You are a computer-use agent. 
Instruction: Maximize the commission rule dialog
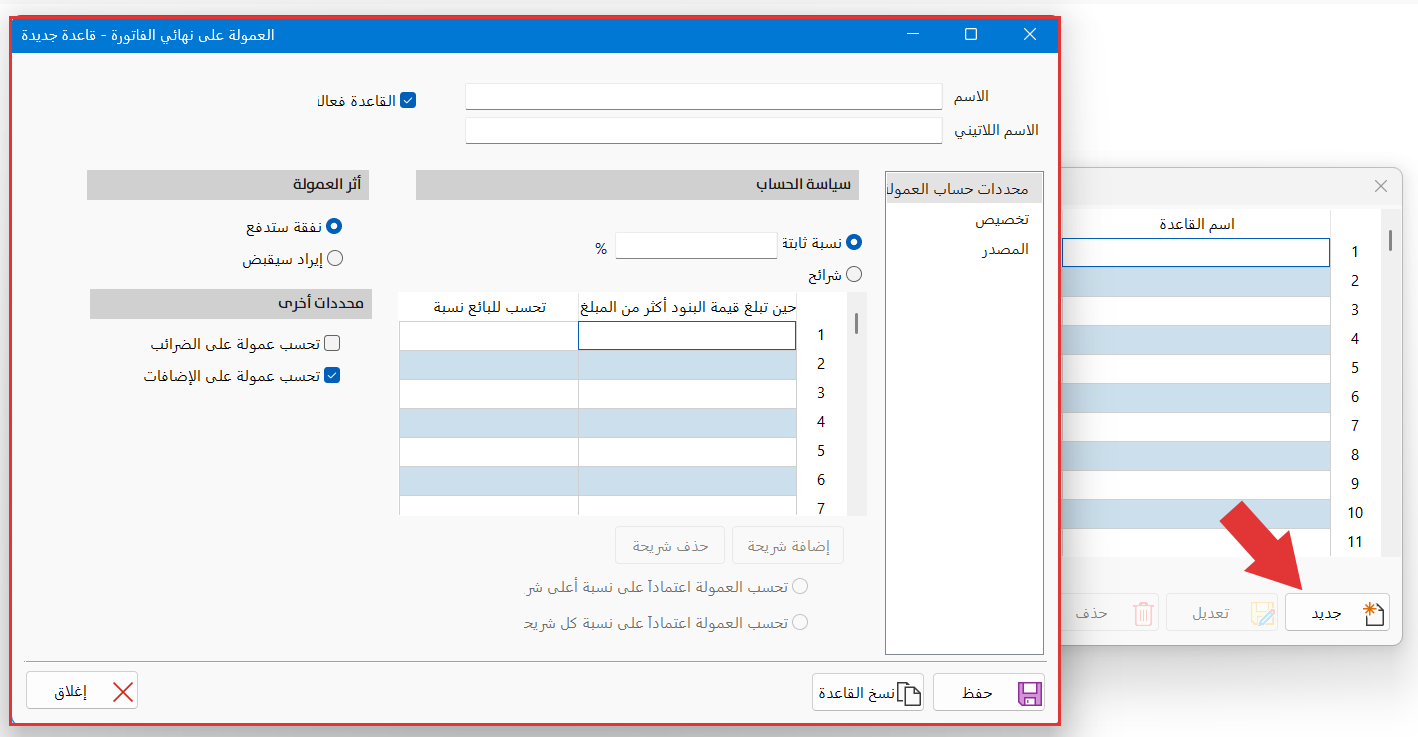(x=970, y=34)
